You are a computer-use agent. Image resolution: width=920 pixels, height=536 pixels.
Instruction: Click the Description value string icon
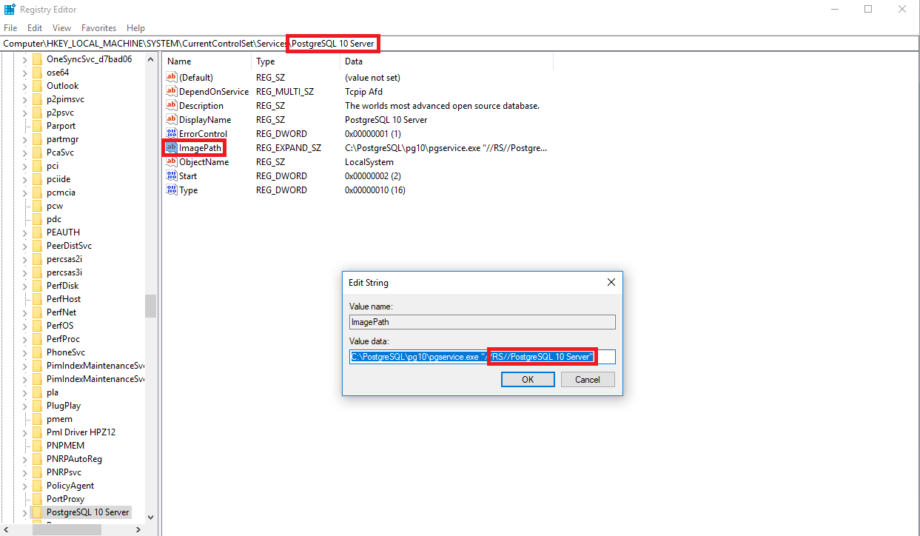171,105
